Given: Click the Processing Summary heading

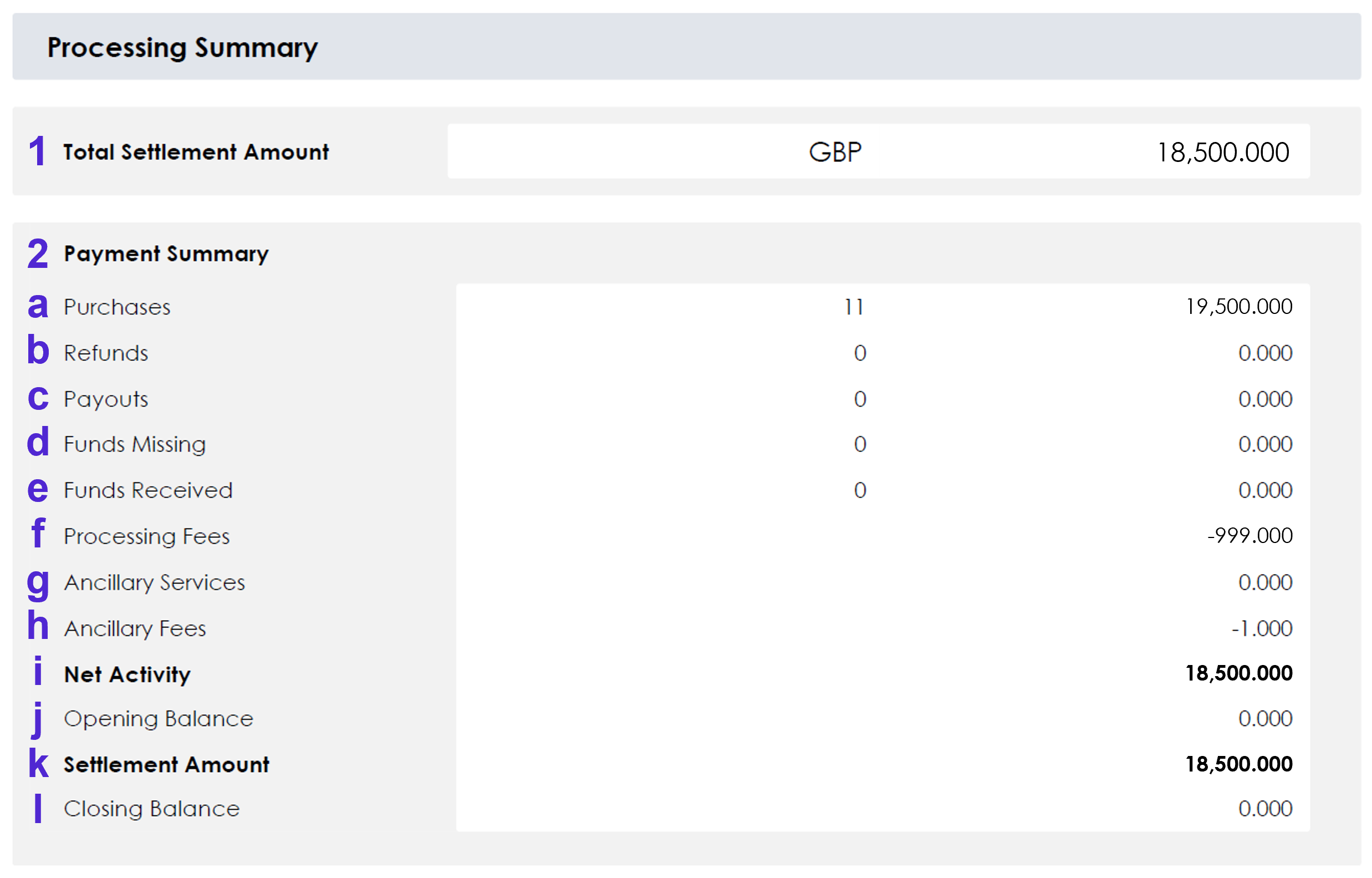Looking at the screenshot, I should click(182, 47).
